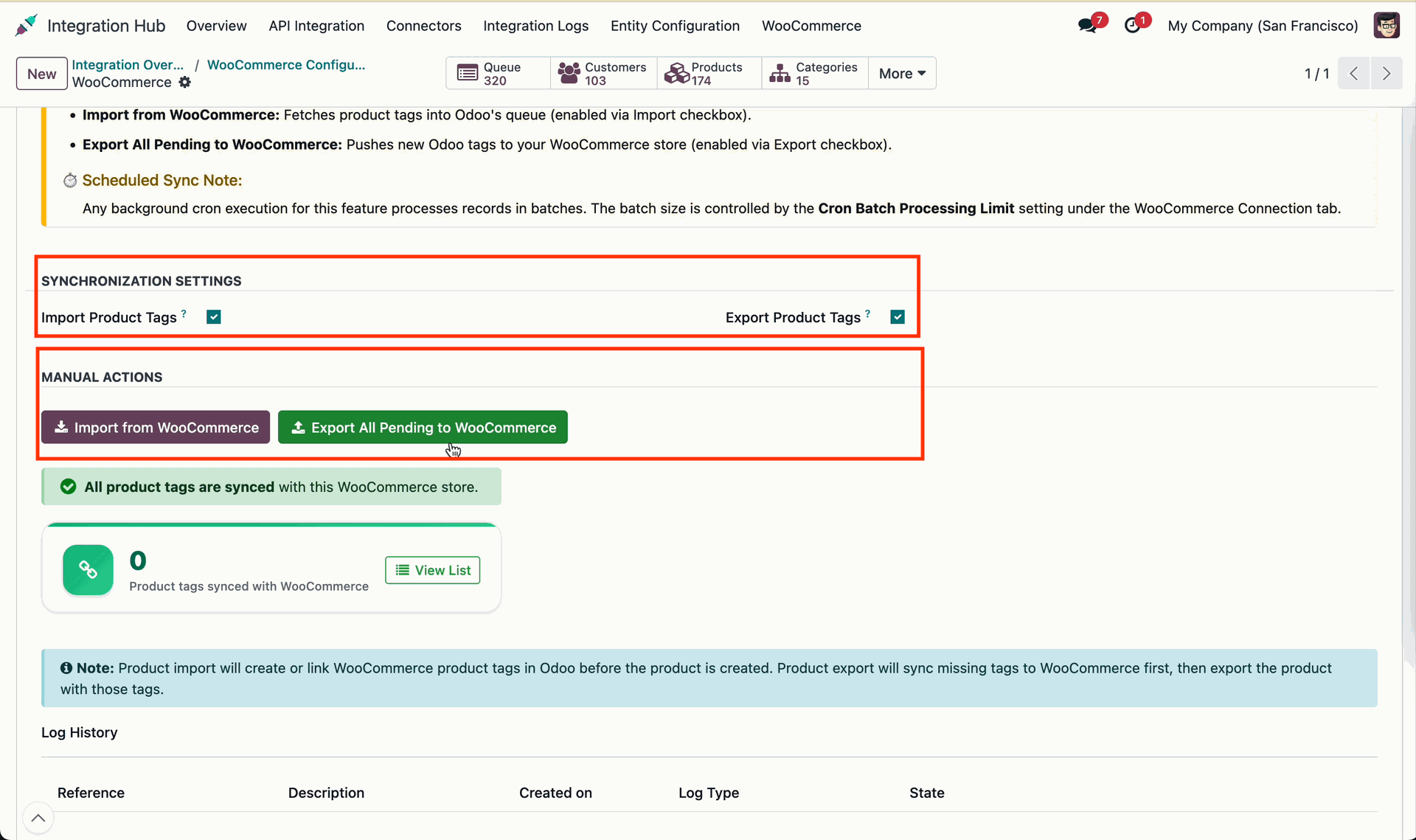Click the Integration Hub app title

click(x=106, y=26)
